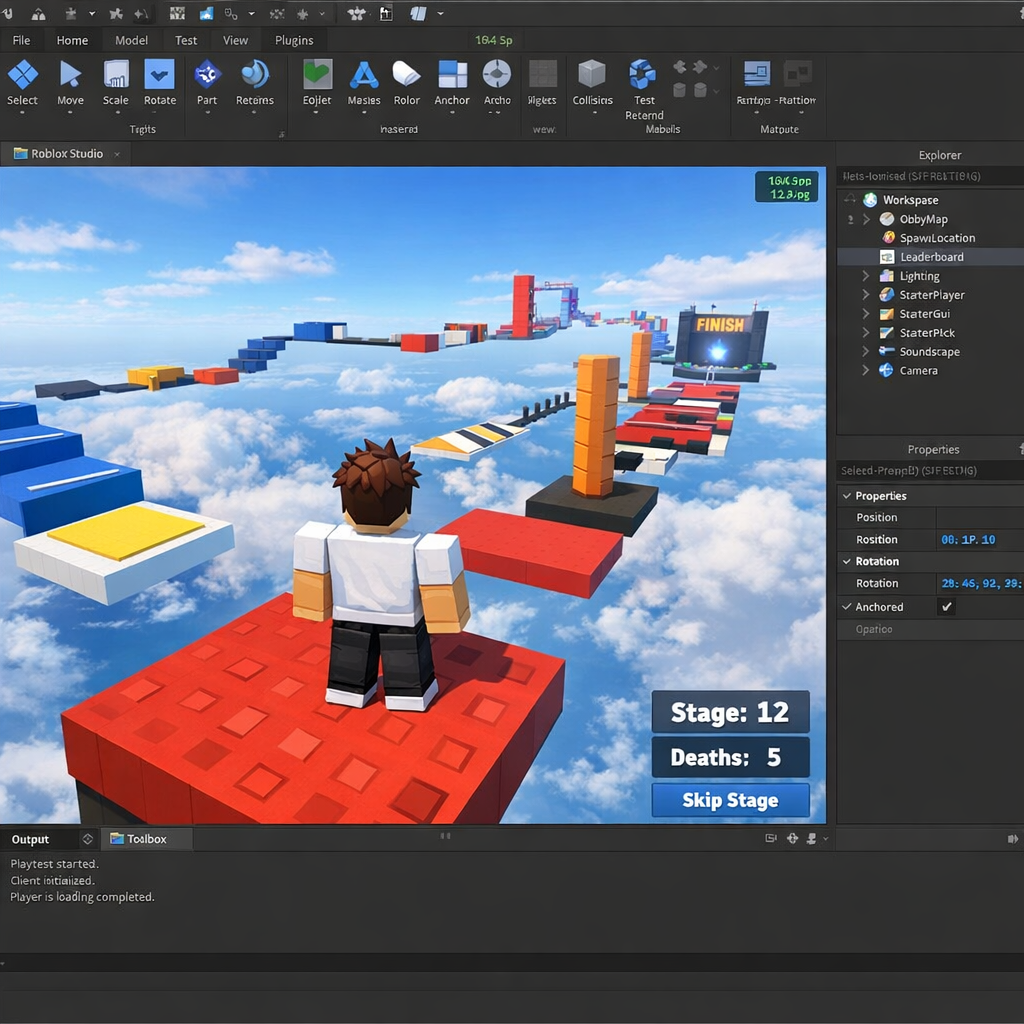Click the Test Reternd icon
The image size is (1024, 1024).
click(x=643, y=74)
